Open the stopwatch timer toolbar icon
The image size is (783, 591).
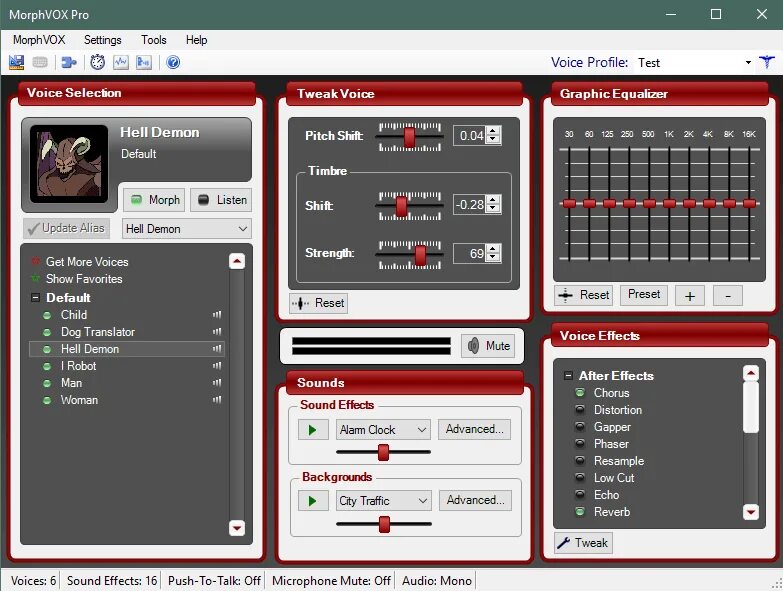click(x=97, y=62)
